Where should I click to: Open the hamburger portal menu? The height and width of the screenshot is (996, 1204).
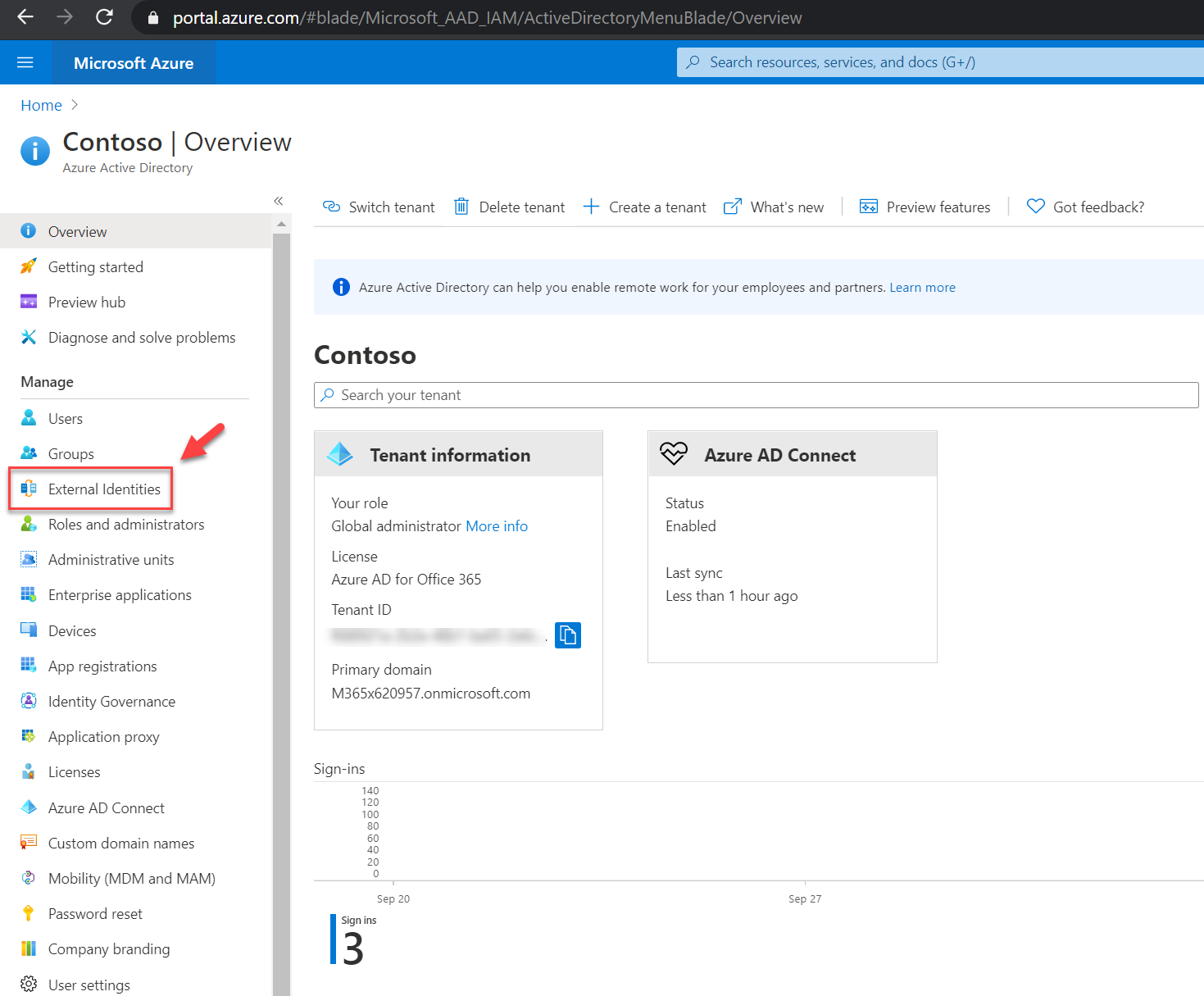(x=25, y=62)
